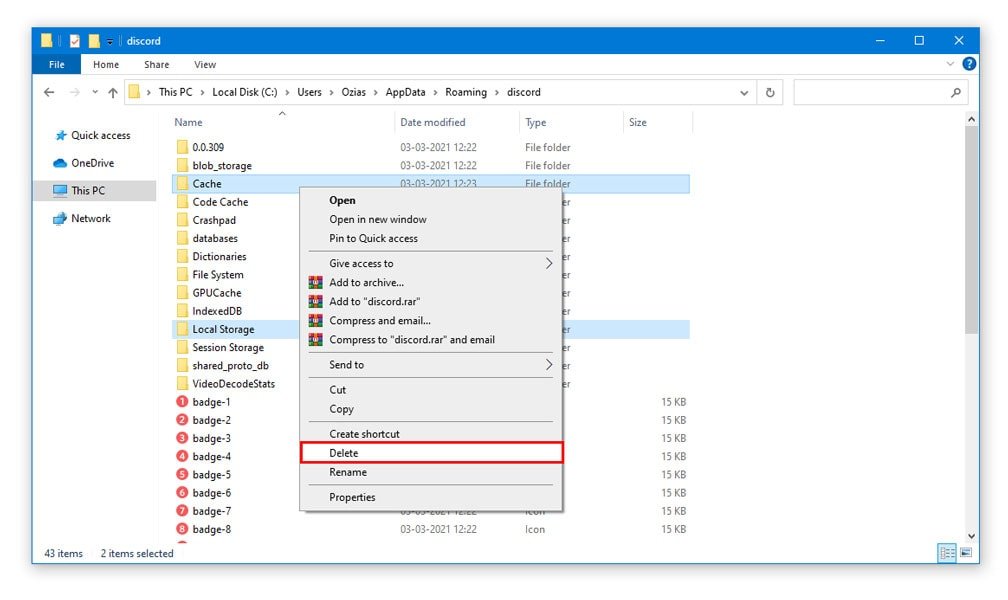Click the Back navigation arrow
The width and height of the screenshot is (1008, 600).
point(49,93)
